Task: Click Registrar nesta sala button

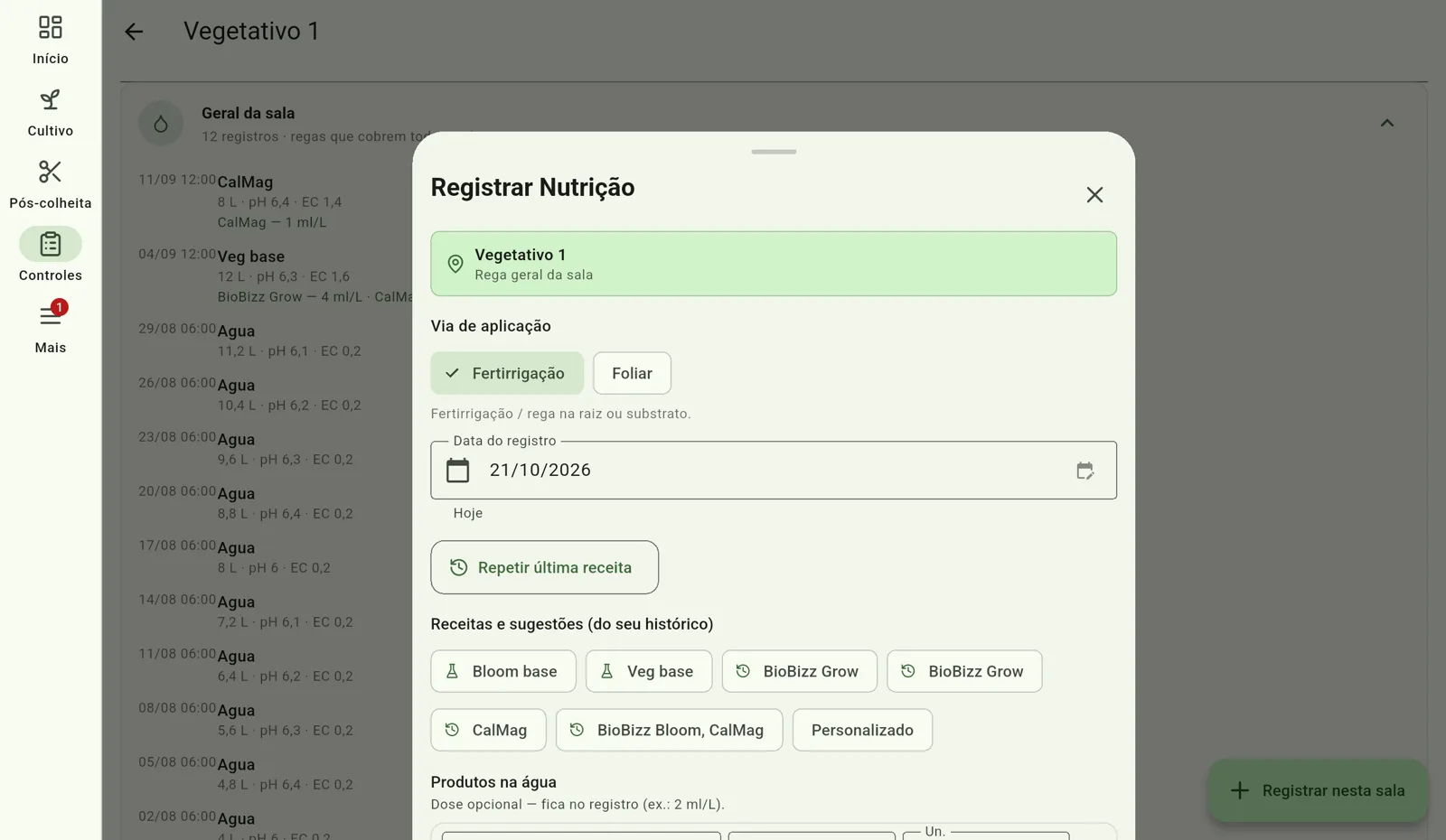Action: 1318,790
